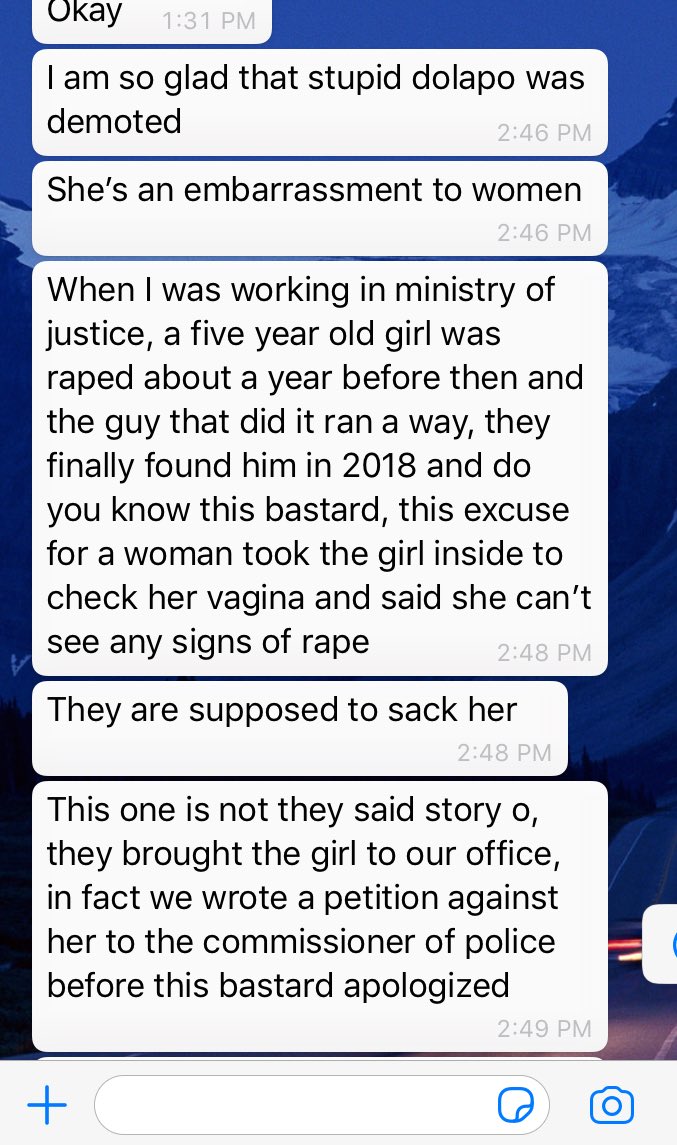Tap the partially visible button at right edge

click(659, 943)
